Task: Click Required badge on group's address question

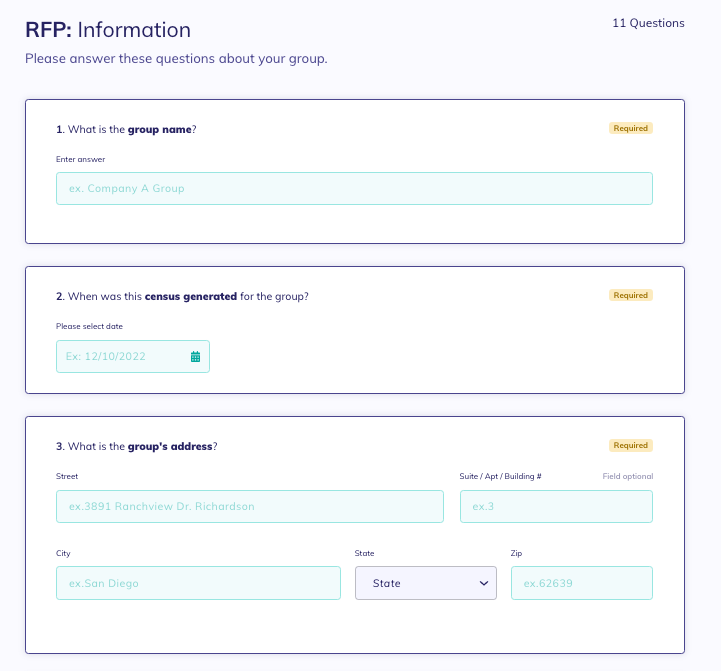Action: tap(631, 445)
